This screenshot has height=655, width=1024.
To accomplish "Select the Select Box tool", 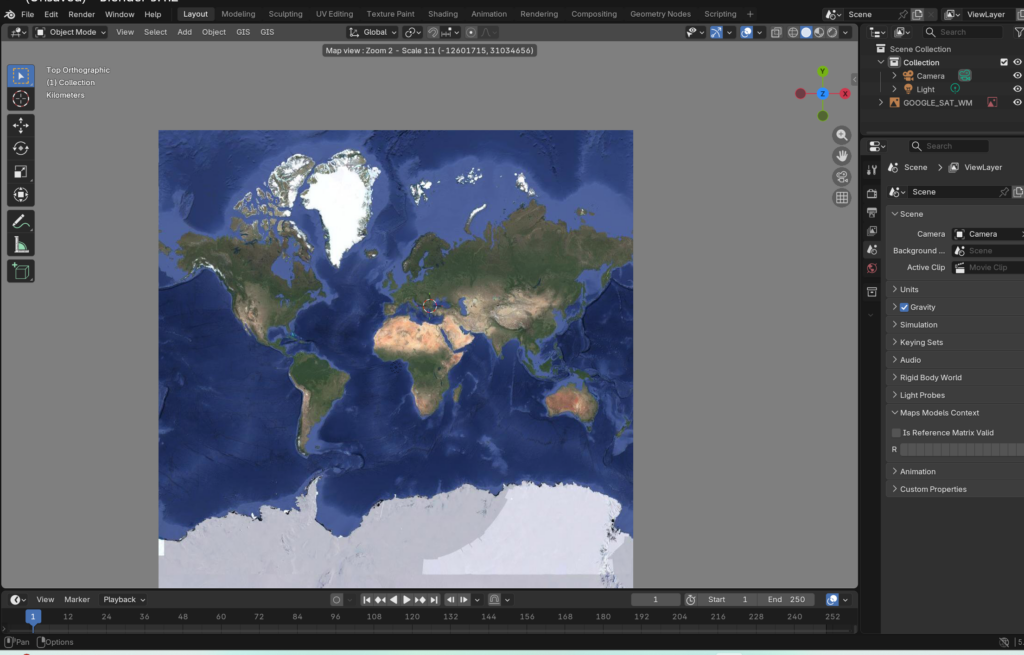I will (x=21, y=76).
